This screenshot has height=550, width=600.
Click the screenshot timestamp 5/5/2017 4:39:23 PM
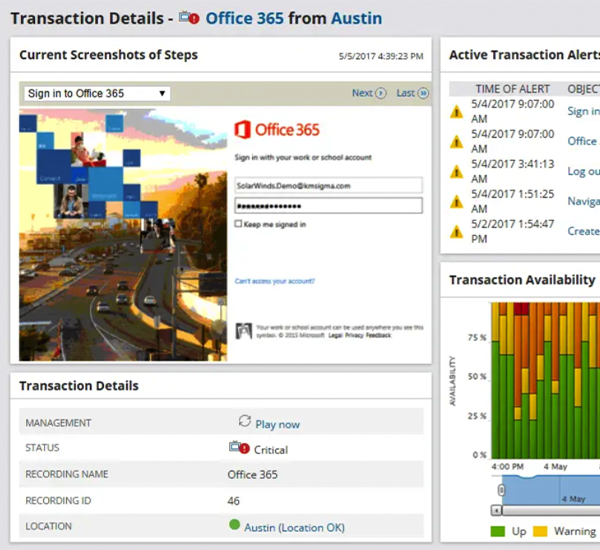(x=381, y=56)
